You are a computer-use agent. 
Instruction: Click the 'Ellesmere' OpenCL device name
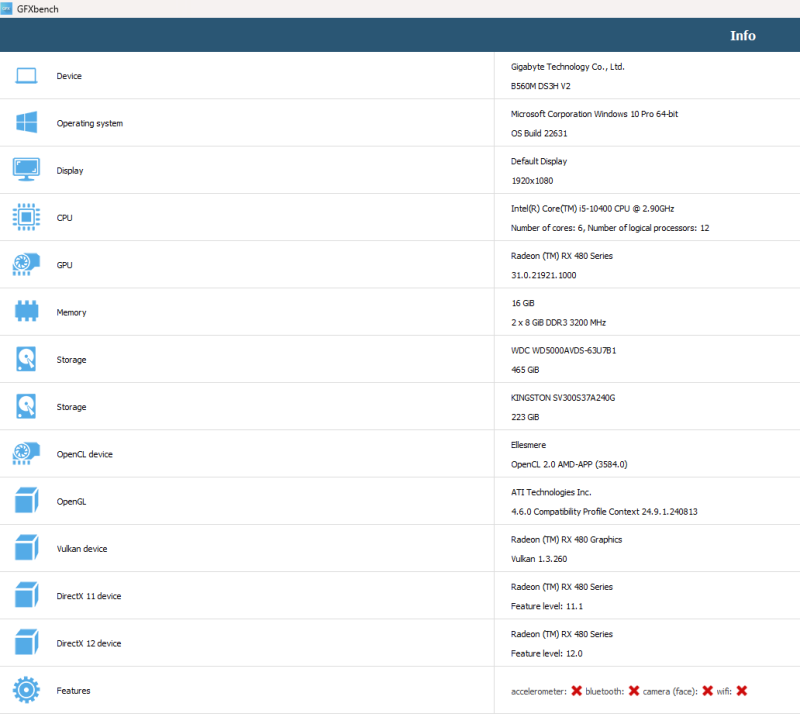pos(528,445)
